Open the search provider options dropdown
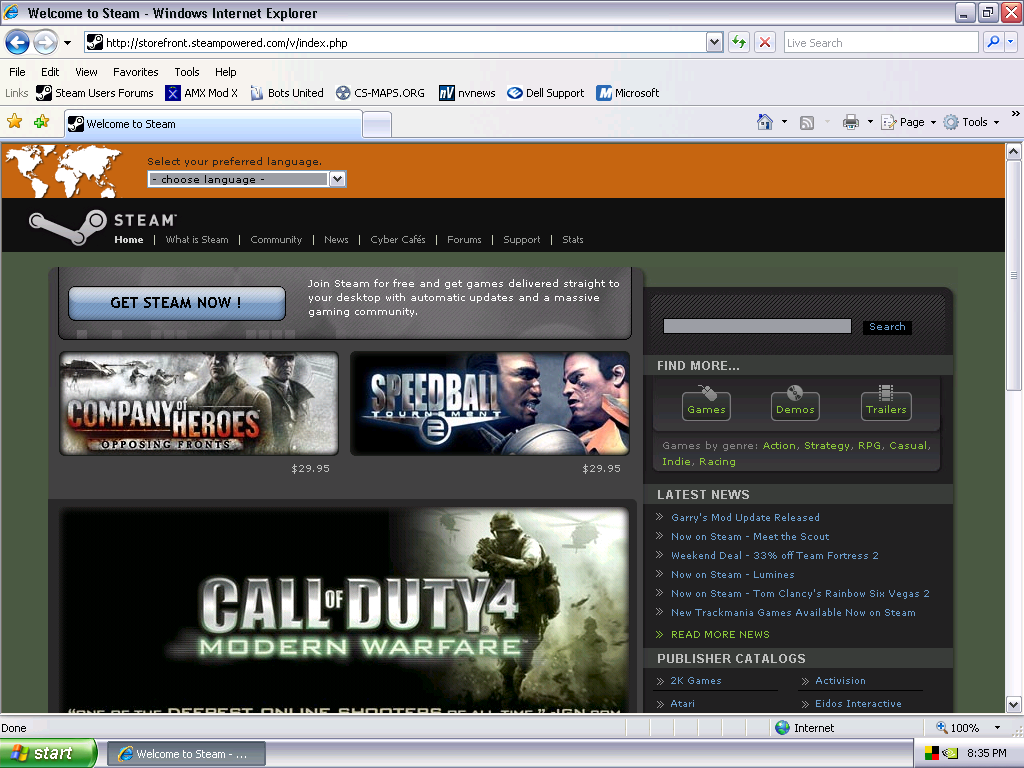Viewport: 1024px width, 768px height. point(1011,42)
